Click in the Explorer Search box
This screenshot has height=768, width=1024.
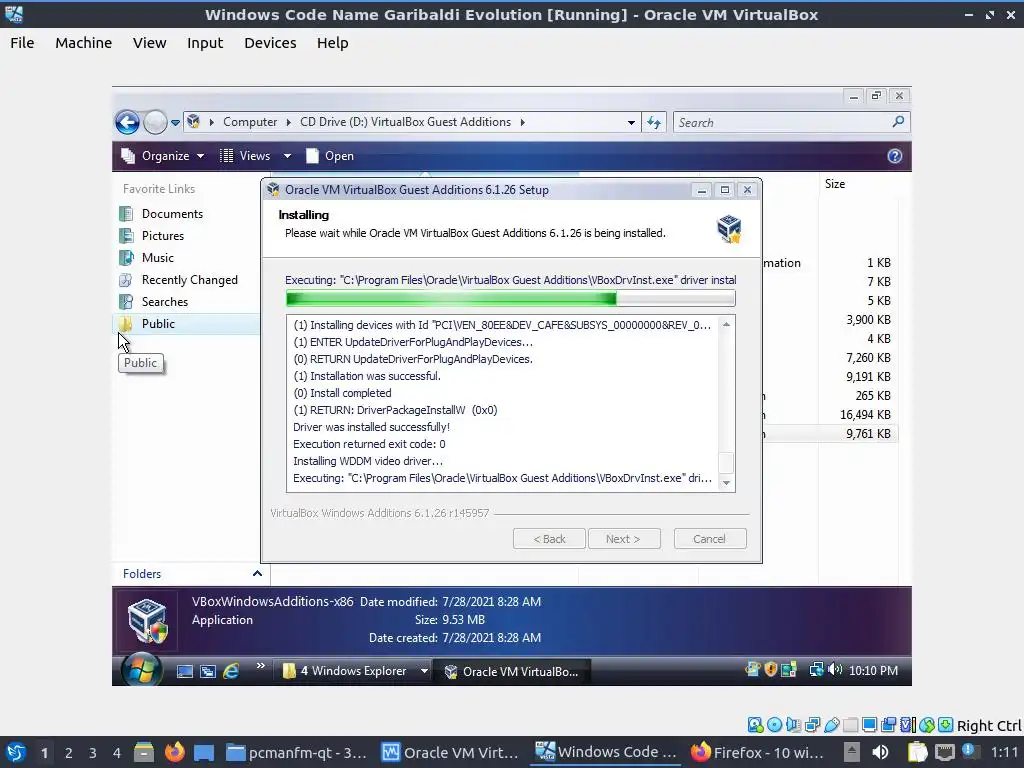781,122
